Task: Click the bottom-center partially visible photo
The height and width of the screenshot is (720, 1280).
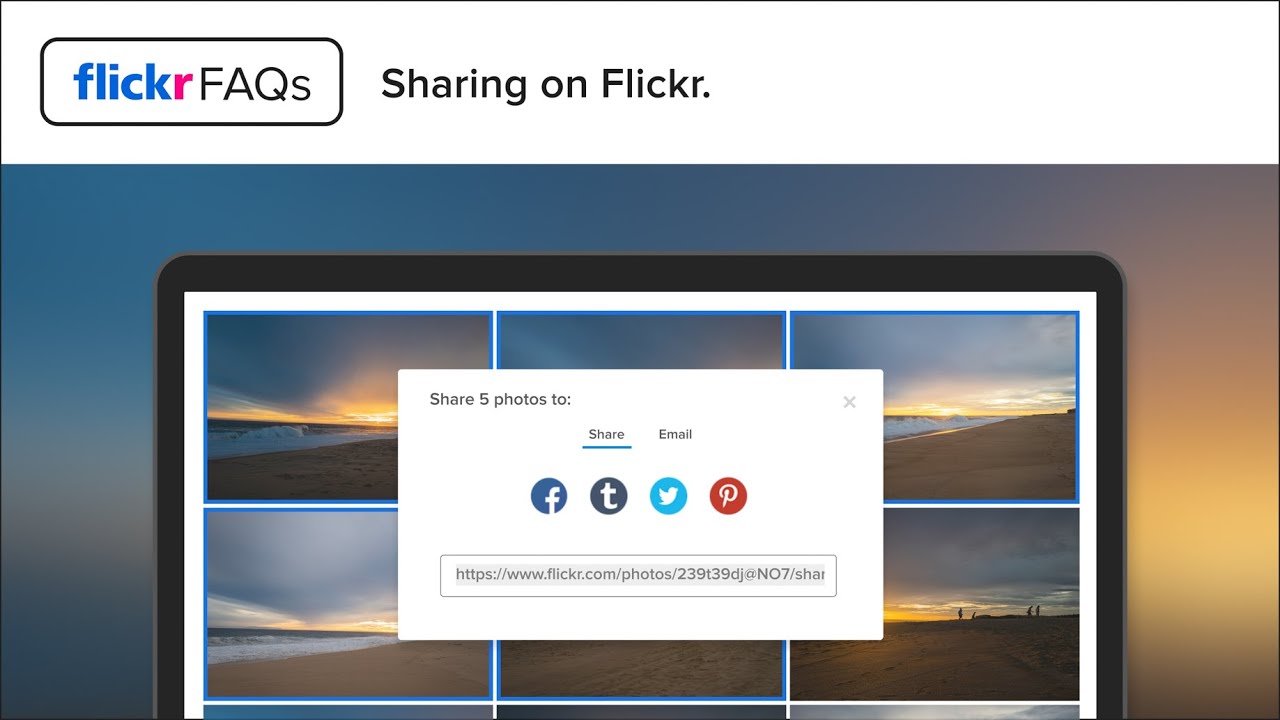Action: pyautogui.click(x=640, y=712)
